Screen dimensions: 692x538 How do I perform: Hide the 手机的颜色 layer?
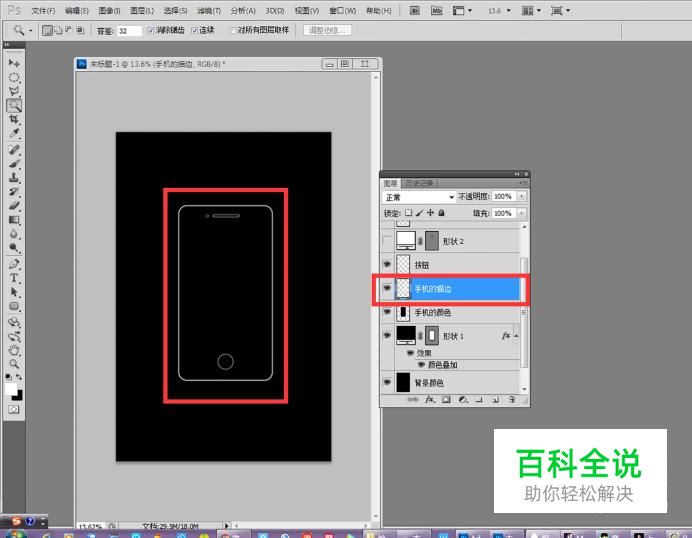point(387,312)
